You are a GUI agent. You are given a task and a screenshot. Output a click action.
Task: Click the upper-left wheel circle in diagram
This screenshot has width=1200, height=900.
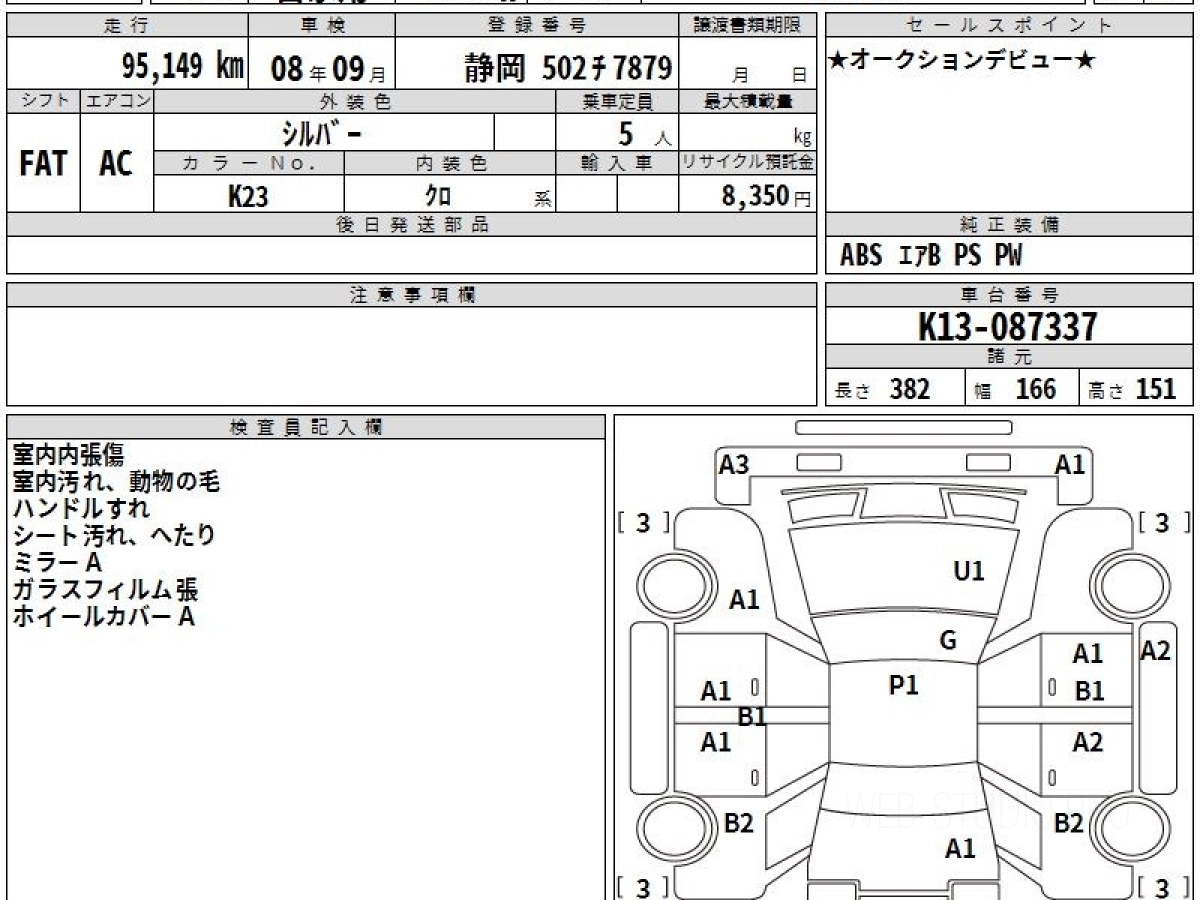(x=667, y=582)
